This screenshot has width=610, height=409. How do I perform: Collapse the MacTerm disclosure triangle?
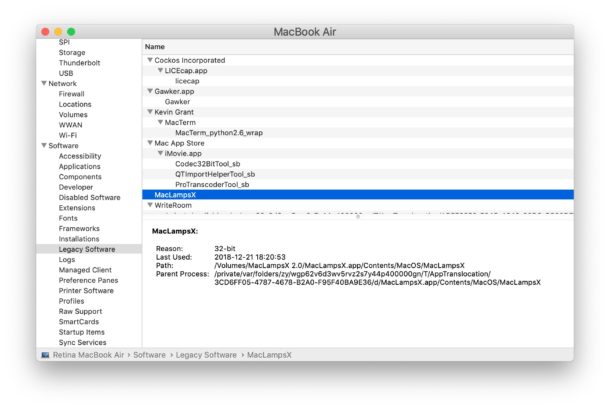coord(160,122)
